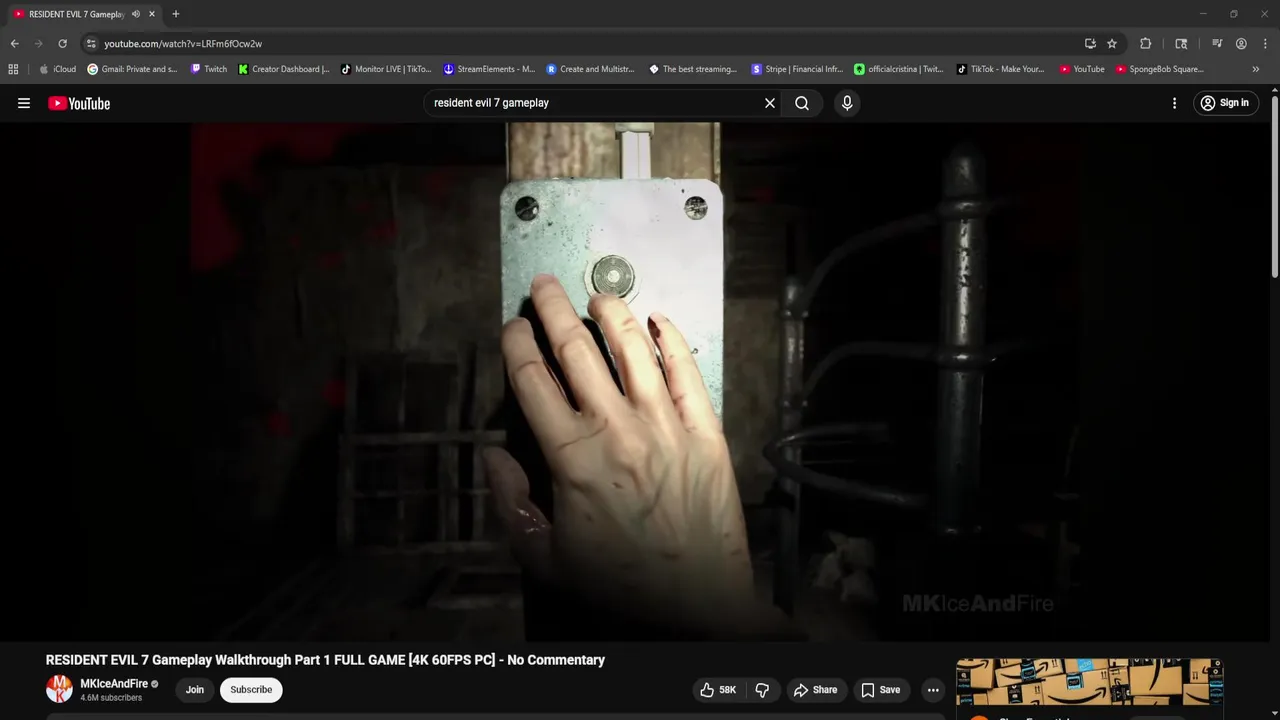
Task: Open The best streaming bookmark
Action: (x=693, y=69)
